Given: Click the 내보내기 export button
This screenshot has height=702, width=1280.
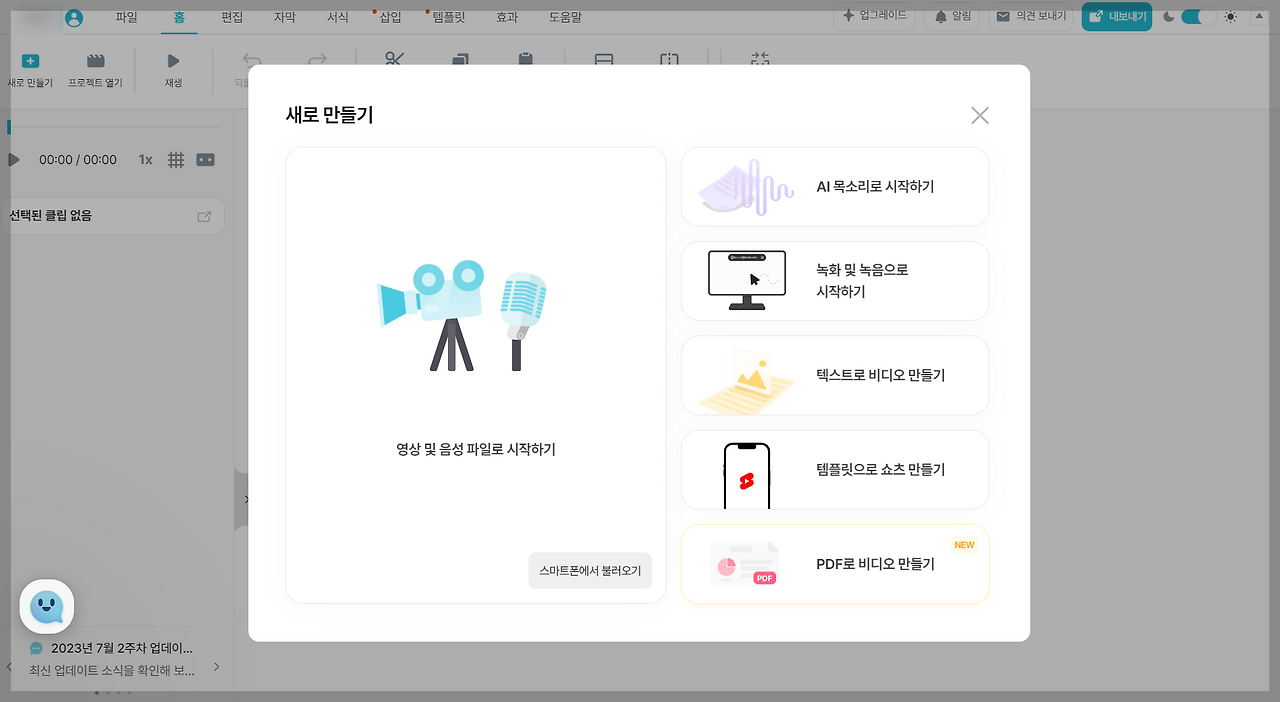Looking at the screenshot, I should [x=1117, y=17].
